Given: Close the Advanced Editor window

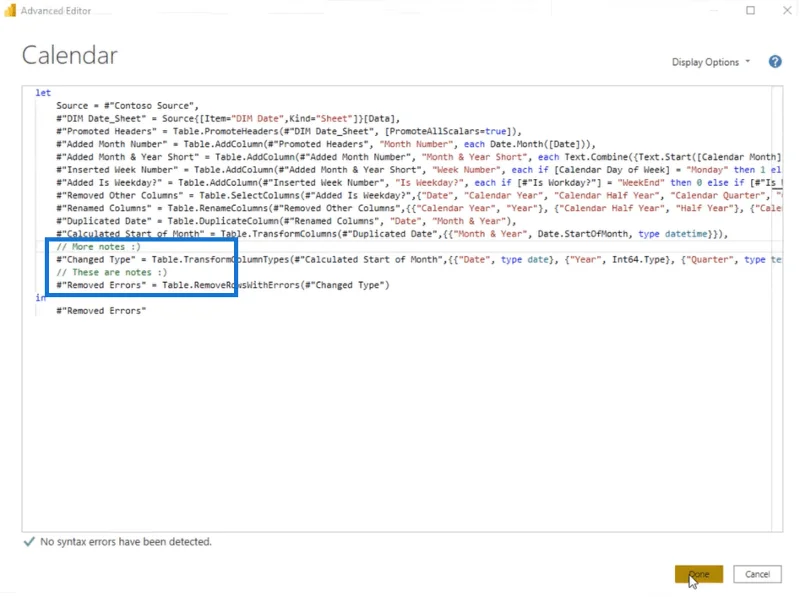Looking at the screenshot, I should 787,10.
